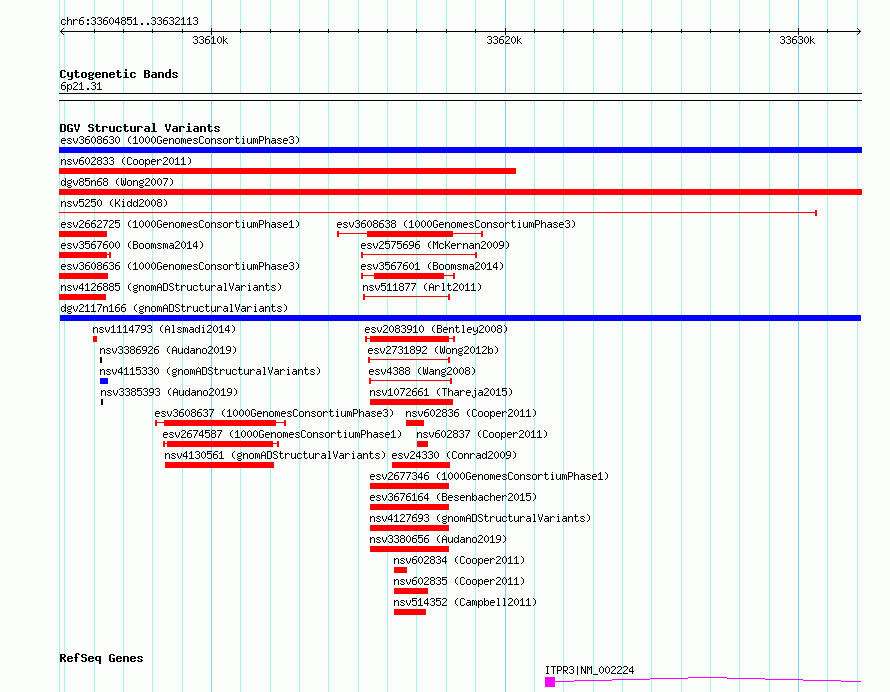Click nsv1114793 (Alsmadi2014) label
890x692 pixels.
pyautogui.click(x=164, y=329)
